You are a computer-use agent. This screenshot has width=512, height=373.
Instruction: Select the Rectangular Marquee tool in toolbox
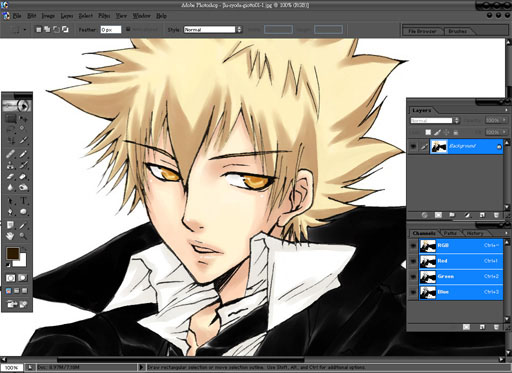coord(11,119)
